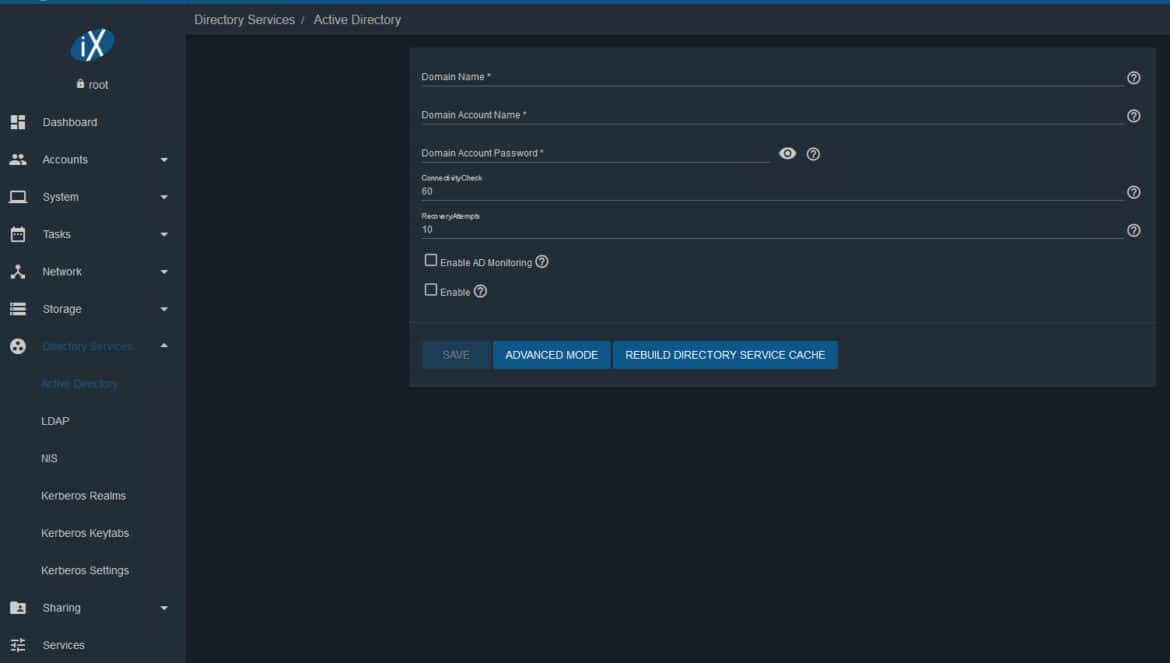Click the root username label

(x=98, y=85)
